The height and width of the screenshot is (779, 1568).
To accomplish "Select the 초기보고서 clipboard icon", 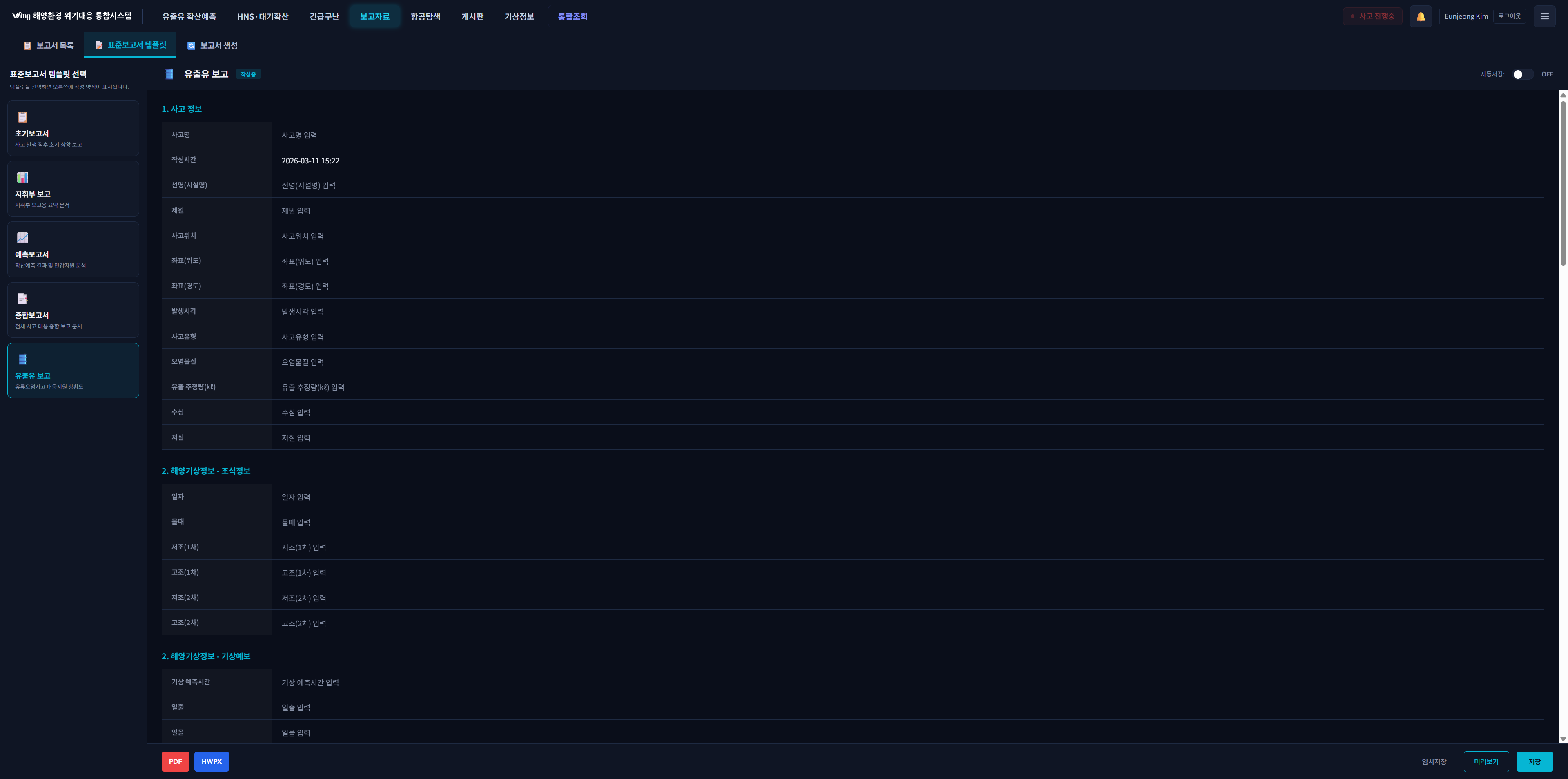I will tap(22, 117).
